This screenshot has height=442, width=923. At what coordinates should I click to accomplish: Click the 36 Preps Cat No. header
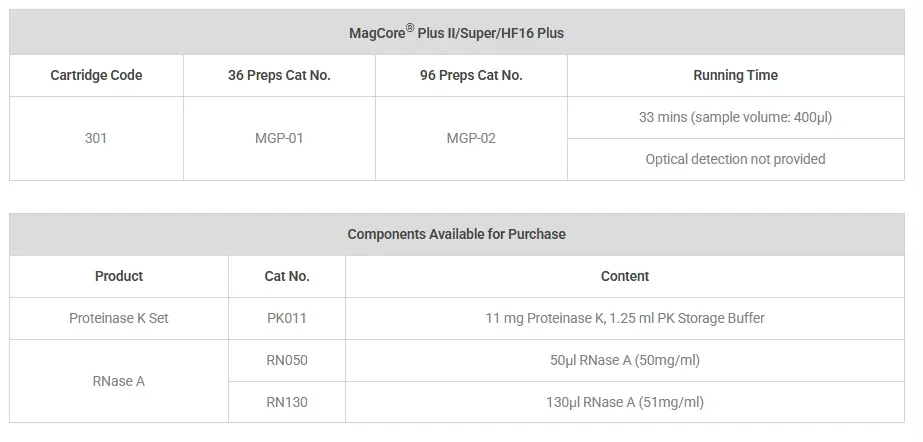click(x=280, y=75)
